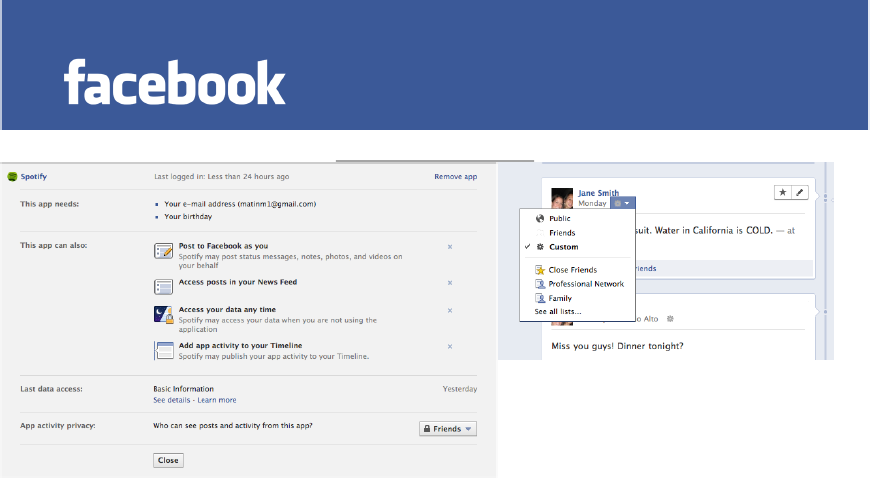
Task: Click the pencil edit icon on Jane's post
Action: [799, 192]
